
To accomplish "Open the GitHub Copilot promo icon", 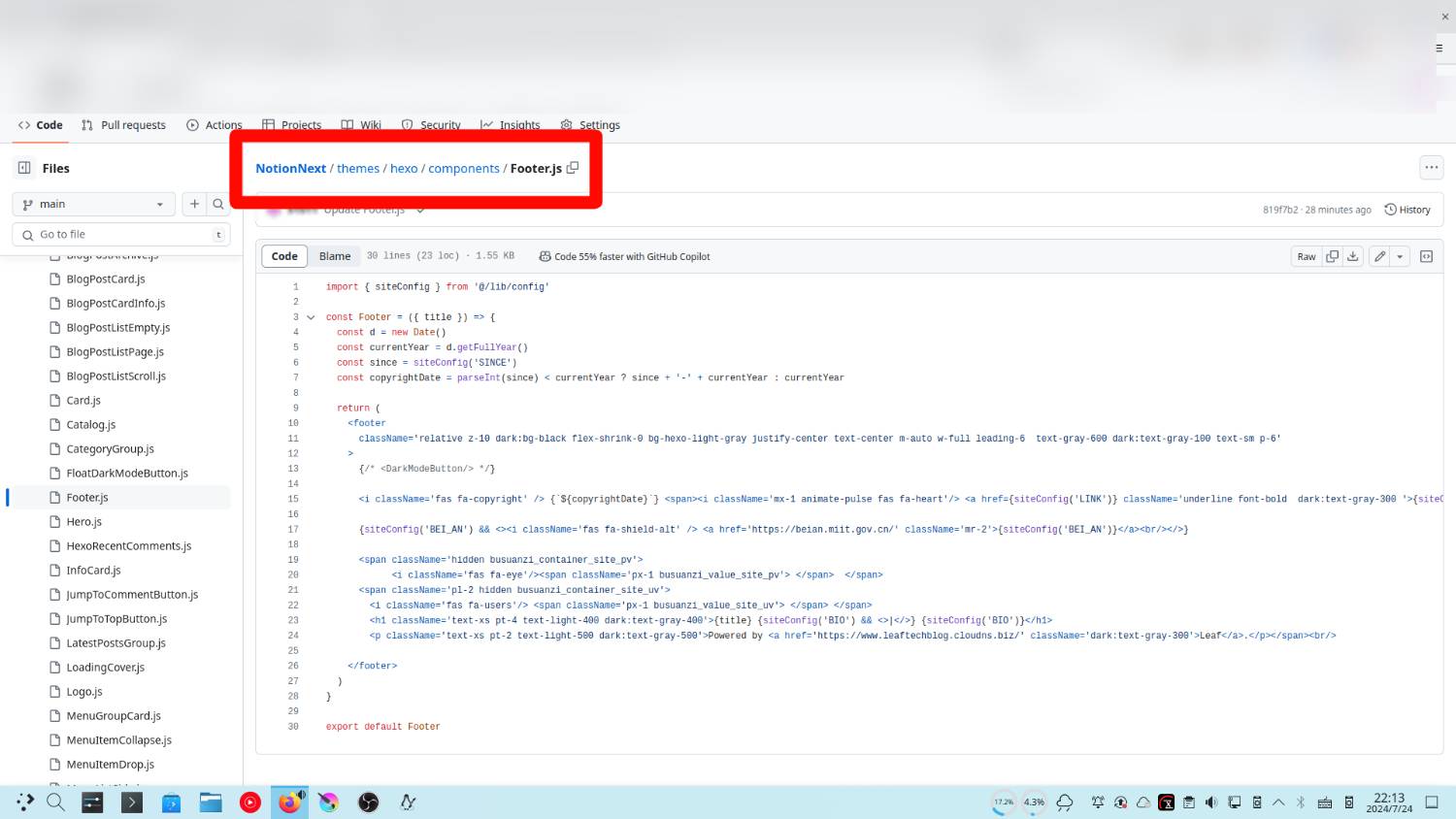I will pos(545,256).
